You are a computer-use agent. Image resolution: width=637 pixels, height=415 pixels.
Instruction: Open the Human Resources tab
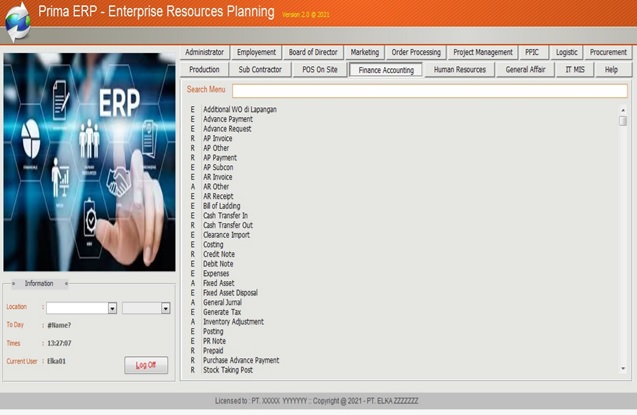pyautogui.click(x=459, y=70)
